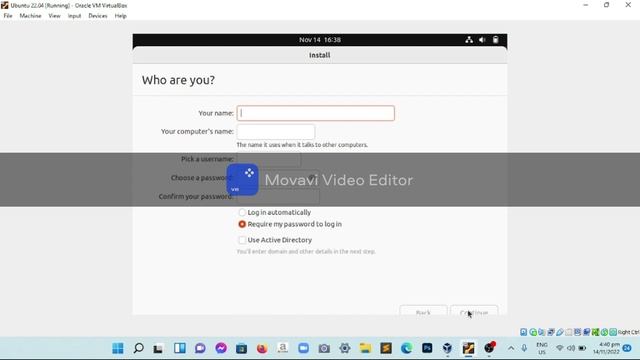Switch the ENG US input language indicator
This screenshot has height=360, width=640.
coord(542,348)
